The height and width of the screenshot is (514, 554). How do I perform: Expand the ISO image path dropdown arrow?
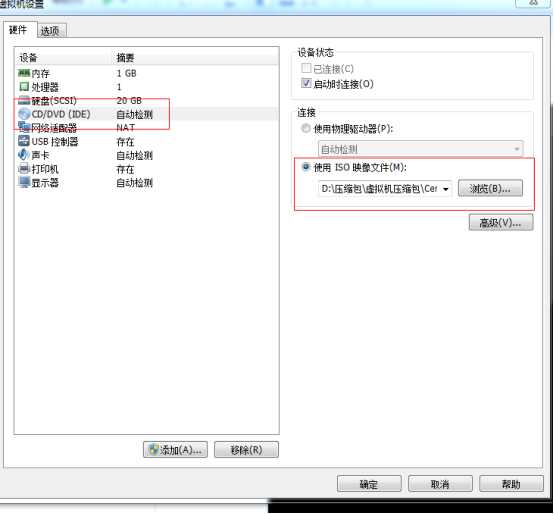446,189
